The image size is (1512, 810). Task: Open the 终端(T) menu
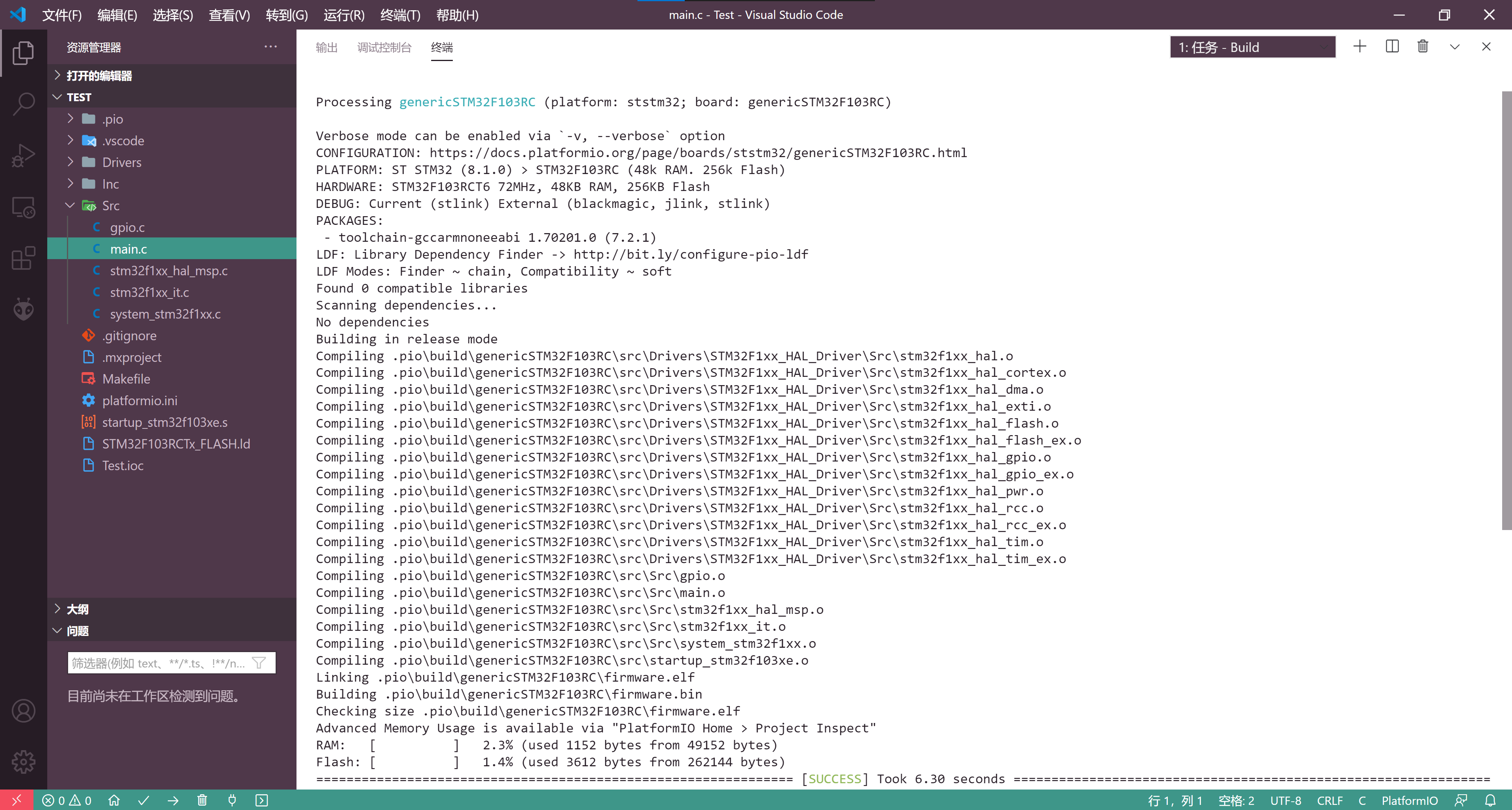point(400,15)
